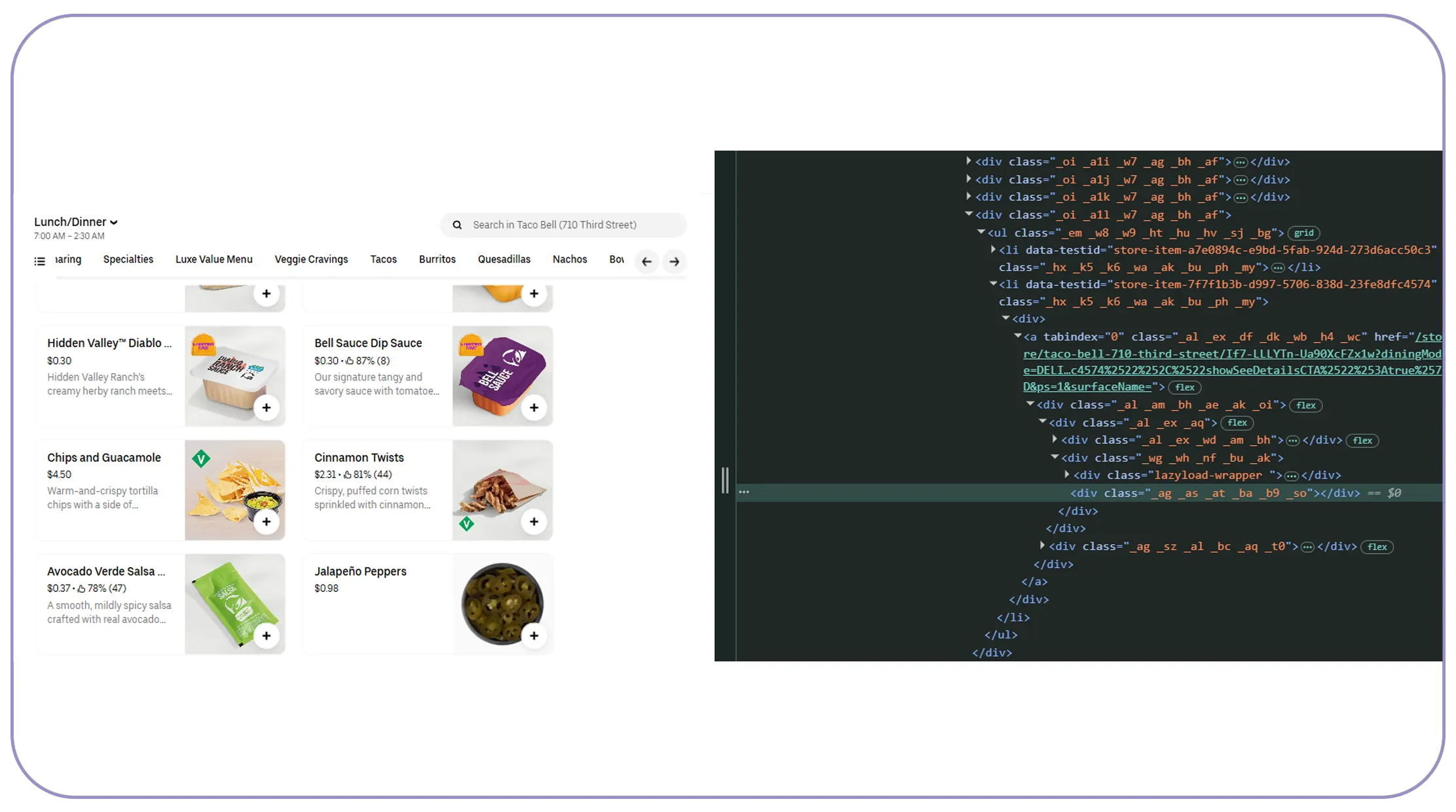Add Chips and Guacamole with plus
The image size is (1456, 812).
(x=267, y=522)
